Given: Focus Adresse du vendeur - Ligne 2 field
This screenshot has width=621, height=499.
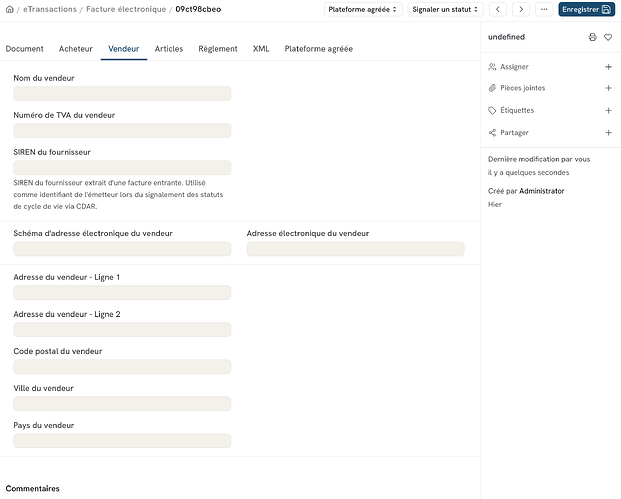Looking at the screenshot, I should point(122,329).
